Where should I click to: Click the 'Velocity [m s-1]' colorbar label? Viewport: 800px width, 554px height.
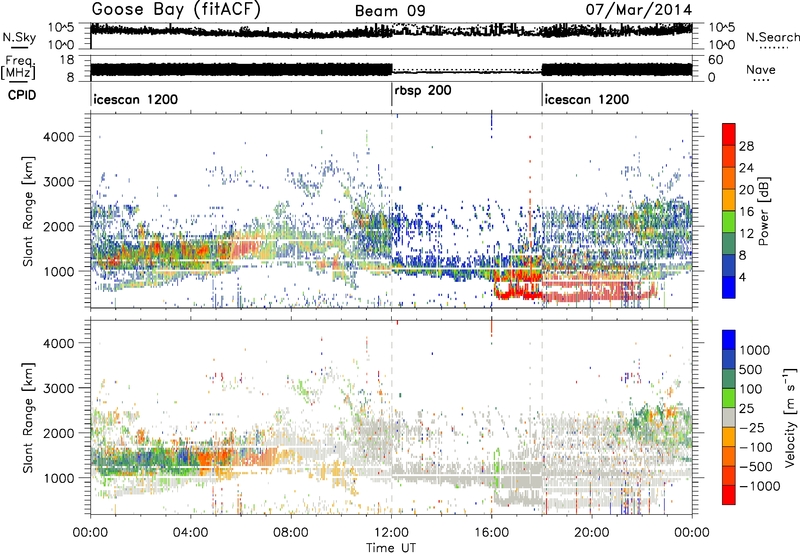click(x=790, y=417)
